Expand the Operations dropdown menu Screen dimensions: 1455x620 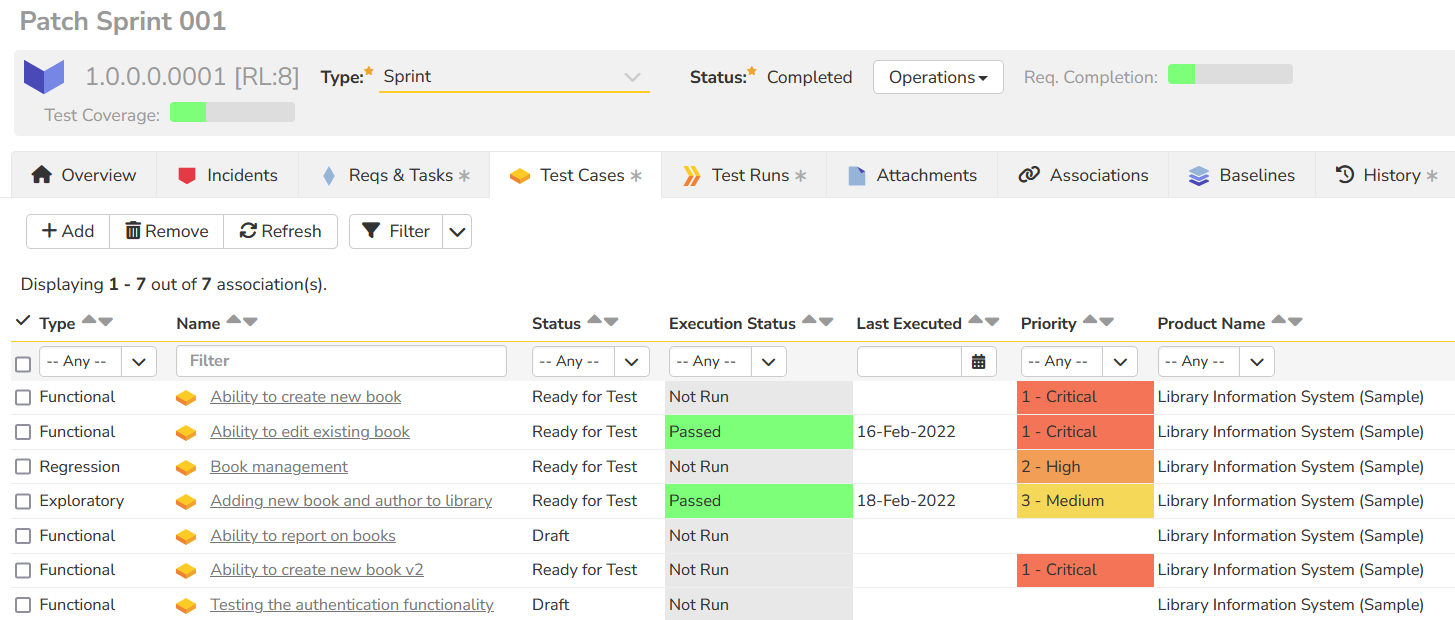pyautogui.click(x=937, y=77)
